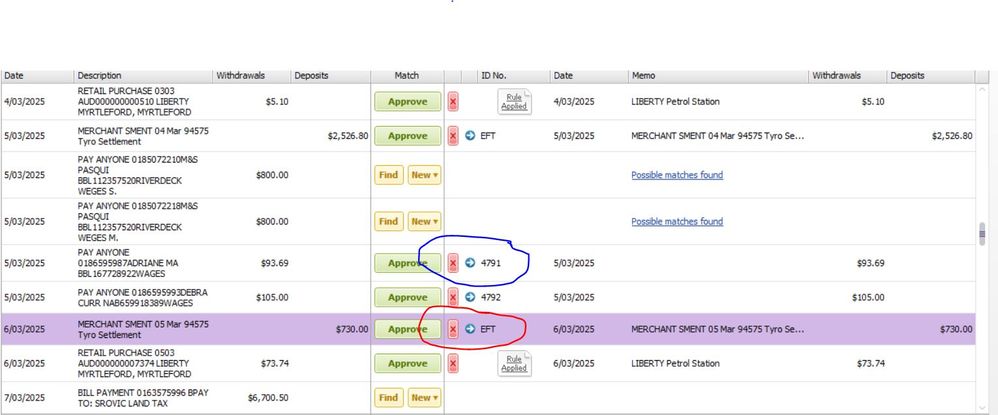Click blue arrow on $2,526.80 EFT row
The height and width of the screenshot is (415, 998).
(470, 136)
